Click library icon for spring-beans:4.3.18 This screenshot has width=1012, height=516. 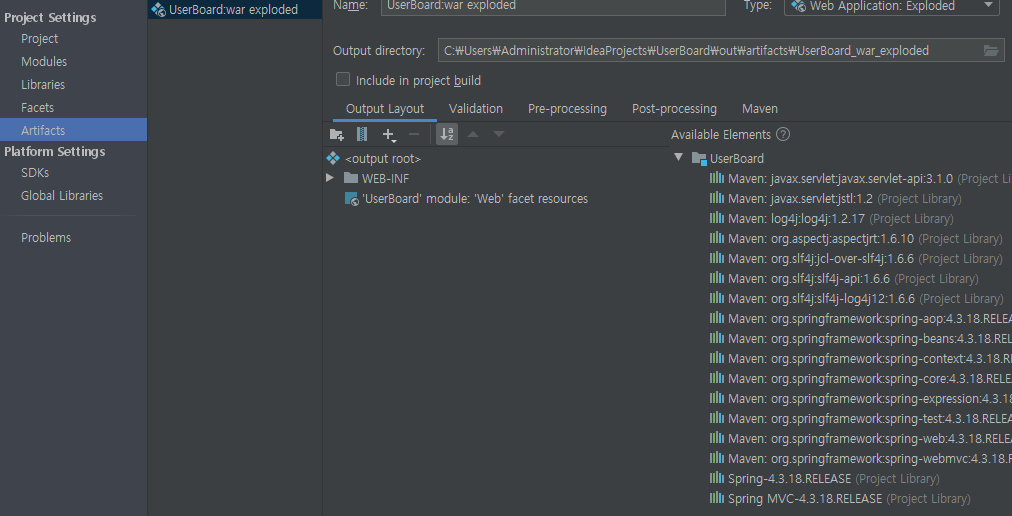(716, 338)
